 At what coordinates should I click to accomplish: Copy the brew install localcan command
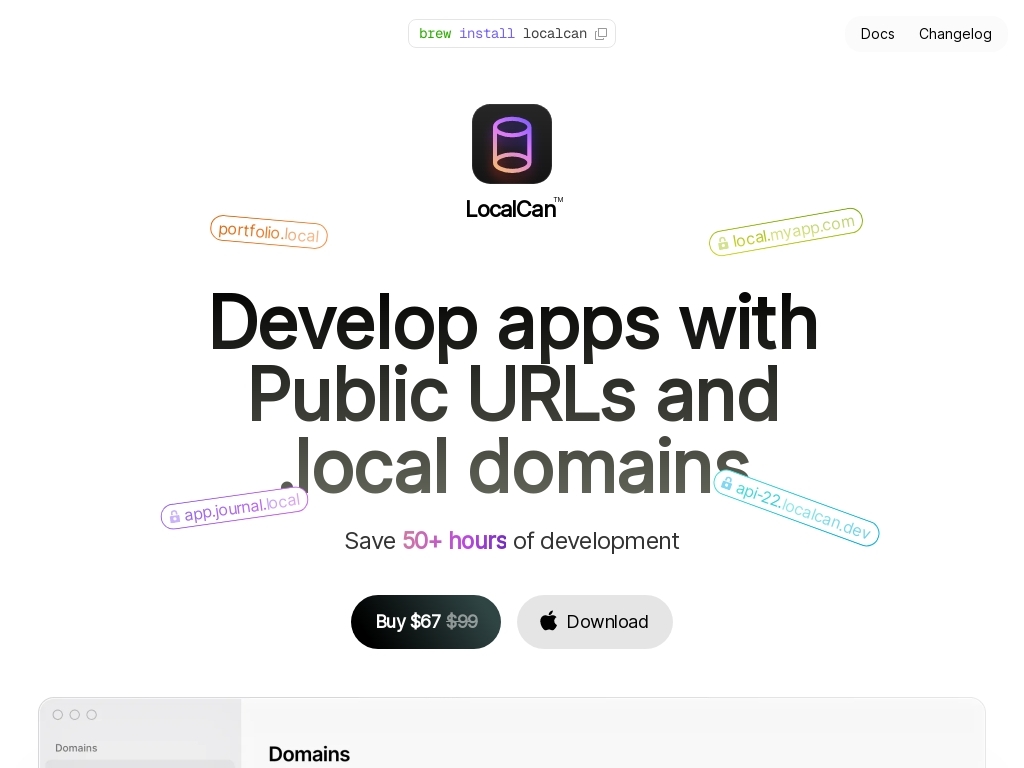[601, 34]
